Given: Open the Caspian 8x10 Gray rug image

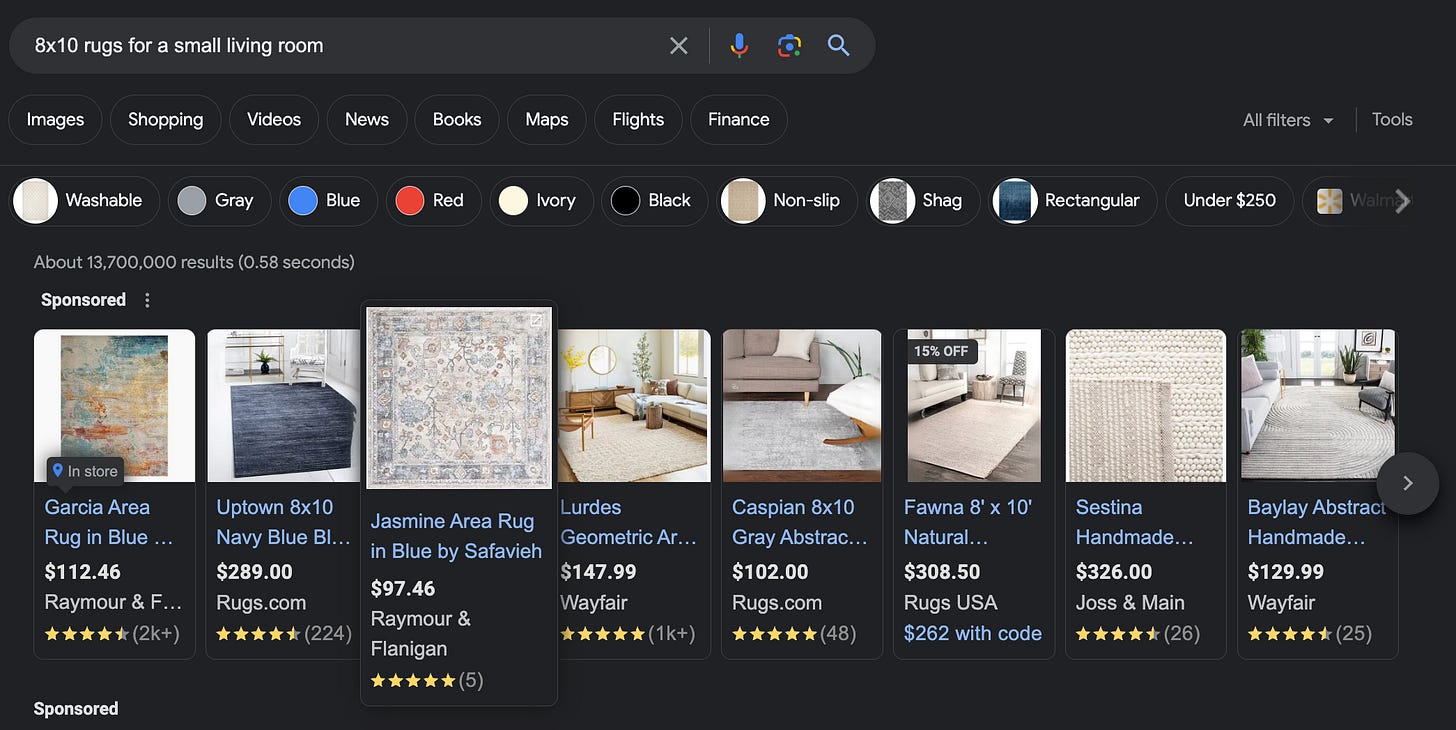Looking at the screenshot, I should (x=802, y=405).
